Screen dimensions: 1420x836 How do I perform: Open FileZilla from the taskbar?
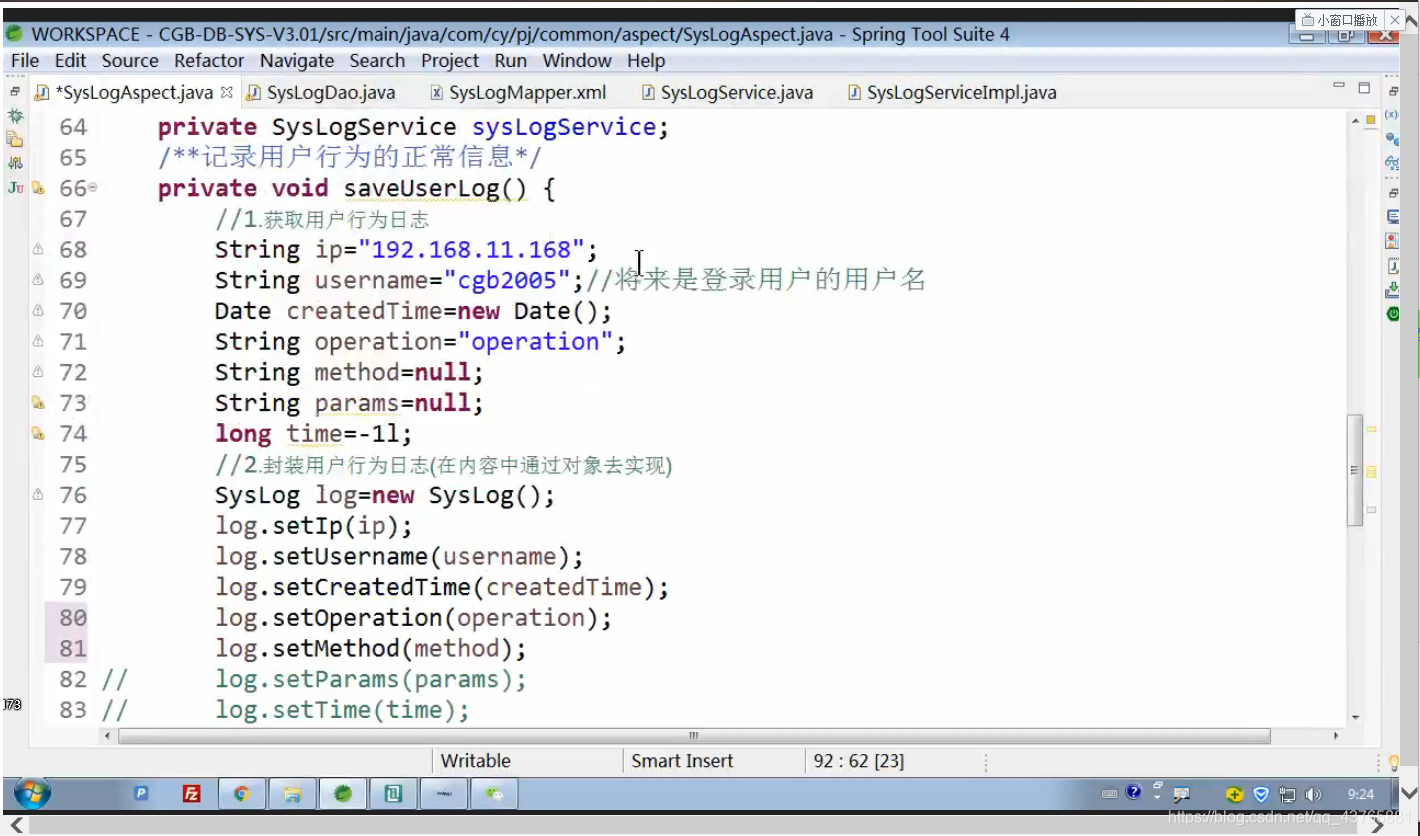pos(192,794)
